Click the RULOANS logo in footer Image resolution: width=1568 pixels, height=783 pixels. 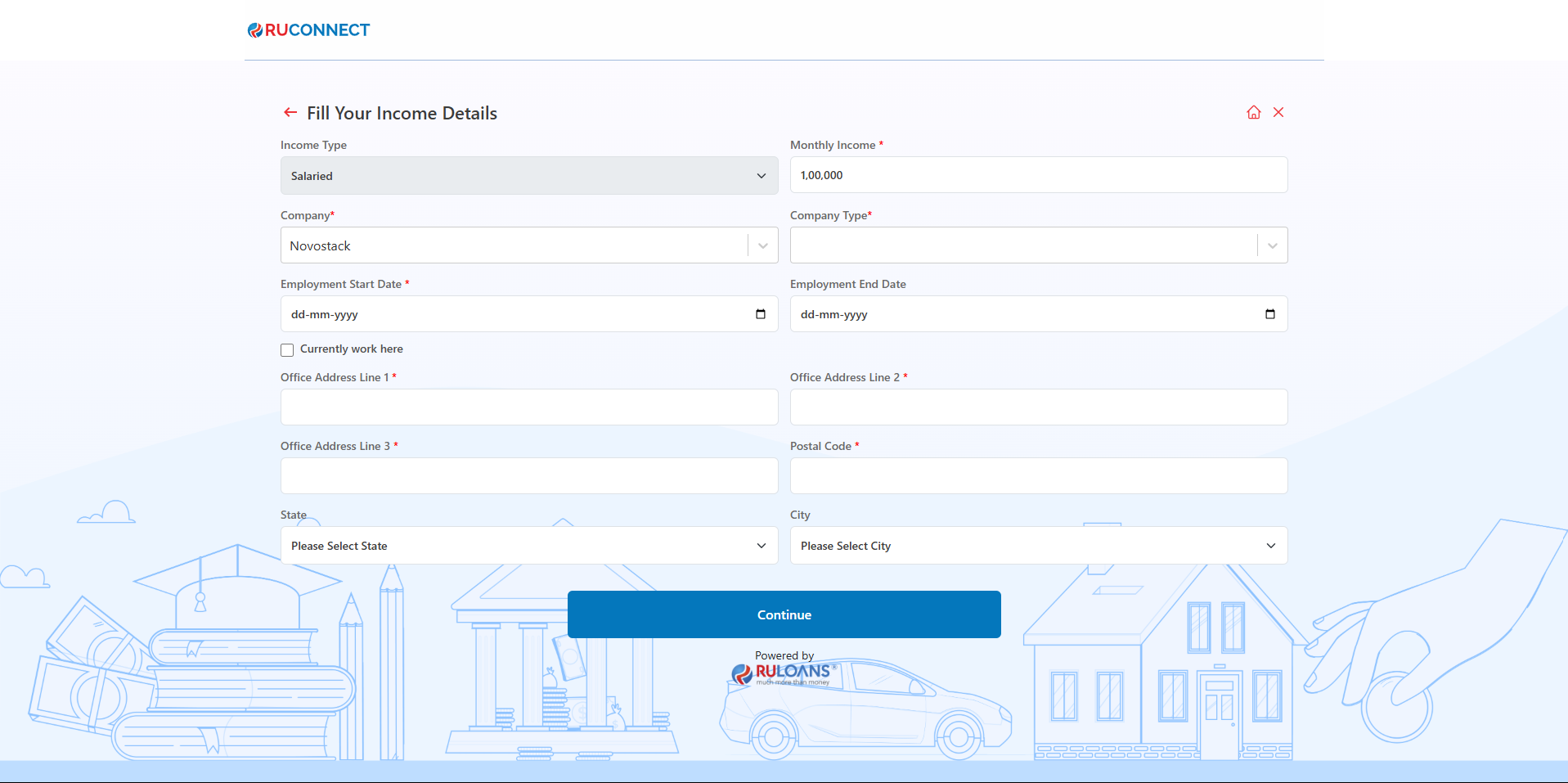[x=783, y=673]
